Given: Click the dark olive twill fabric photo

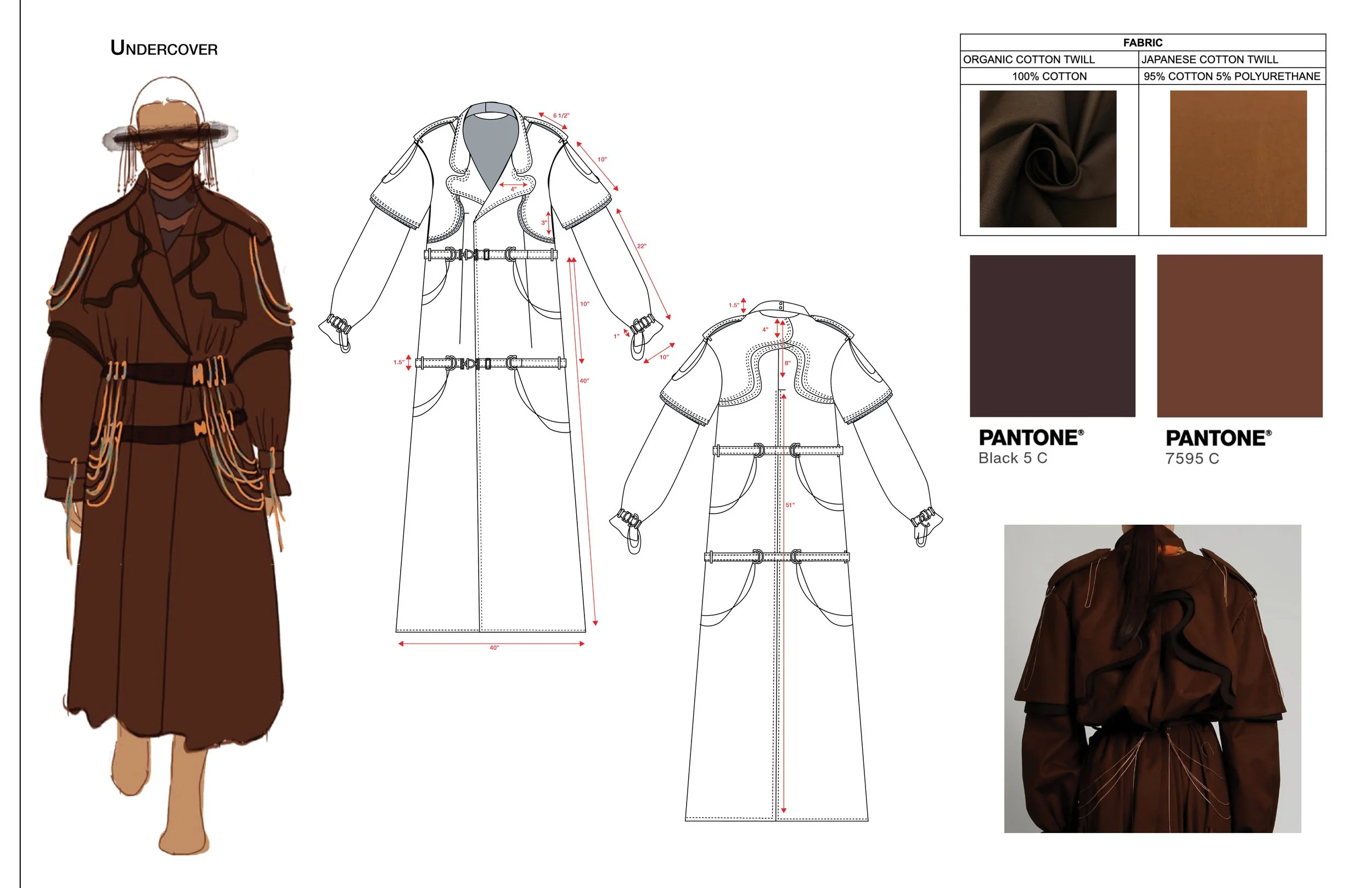Looking at the screenshot, I should [x=1048, y=159].
